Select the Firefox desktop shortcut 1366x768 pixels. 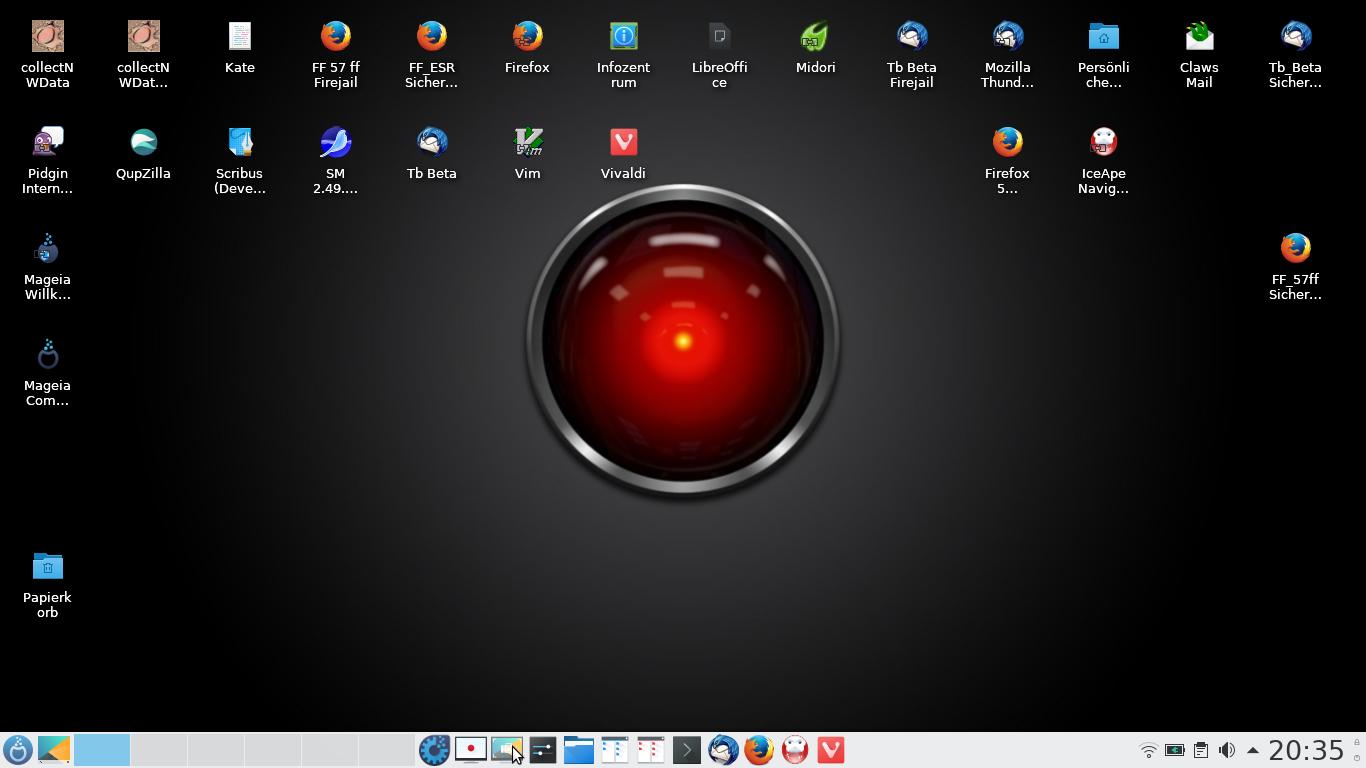point(527,47)
